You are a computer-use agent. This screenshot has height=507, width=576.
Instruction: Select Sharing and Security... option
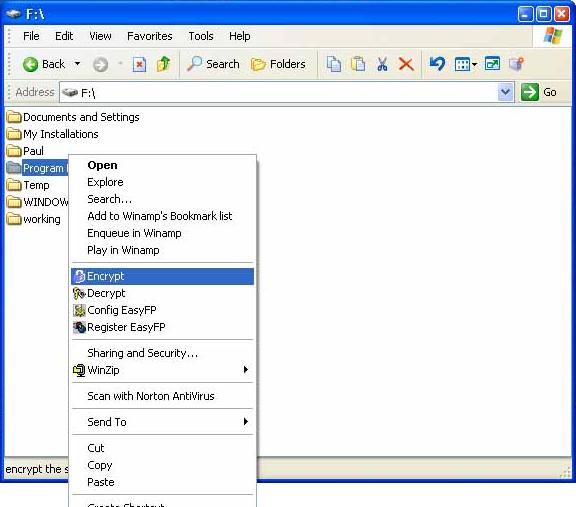tap(162, 353)
